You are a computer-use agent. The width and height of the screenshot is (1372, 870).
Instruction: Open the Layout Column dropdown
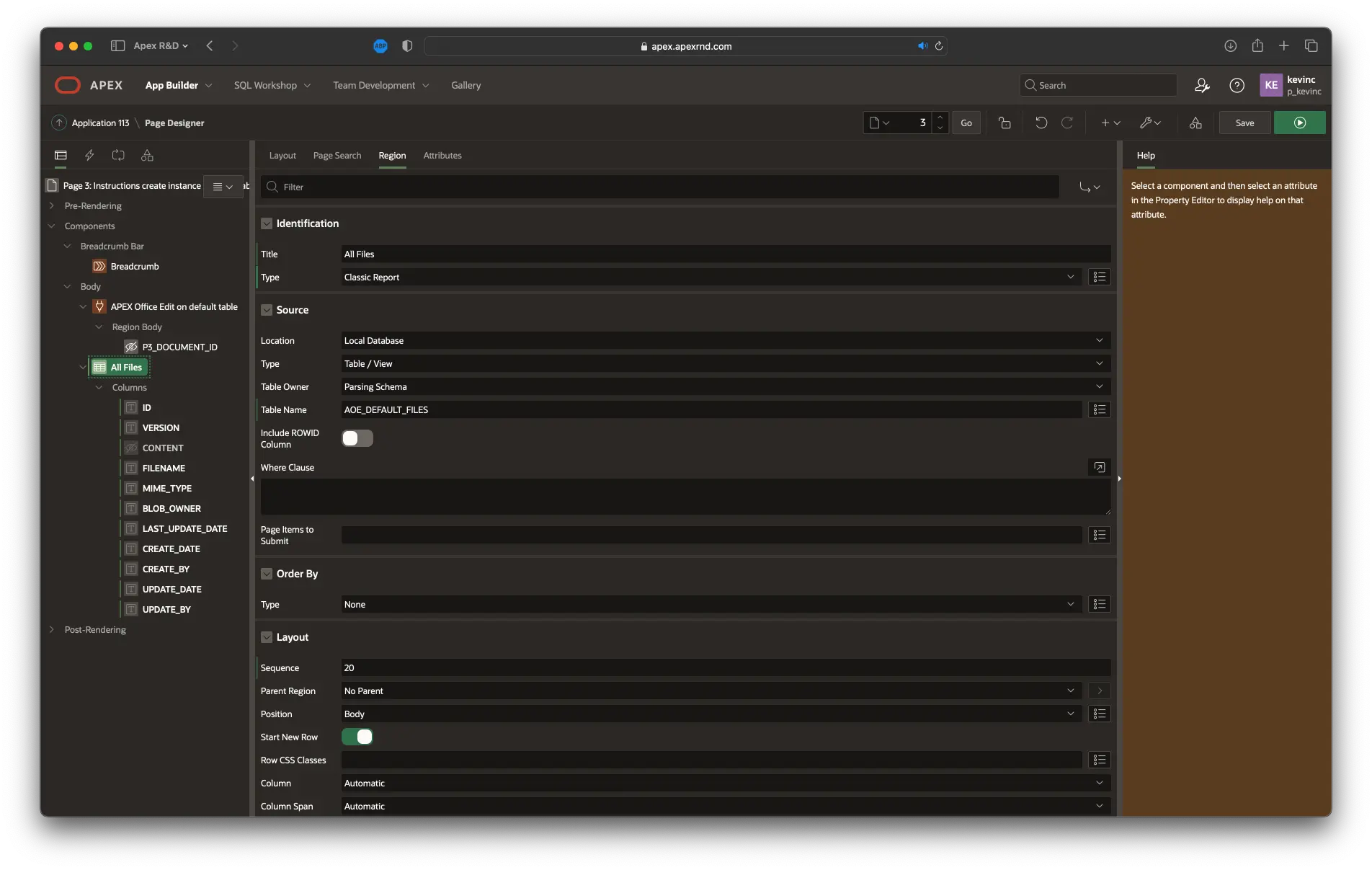coord(726,783)
